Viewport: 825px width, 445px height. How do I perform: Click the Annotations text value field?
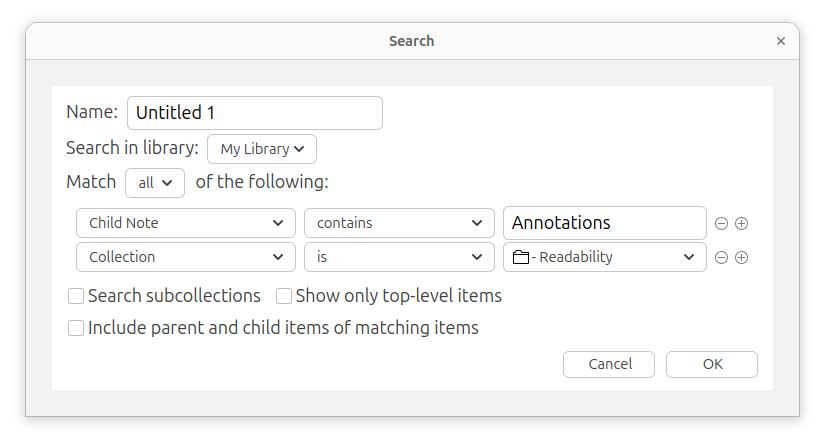tap(605, 223)
